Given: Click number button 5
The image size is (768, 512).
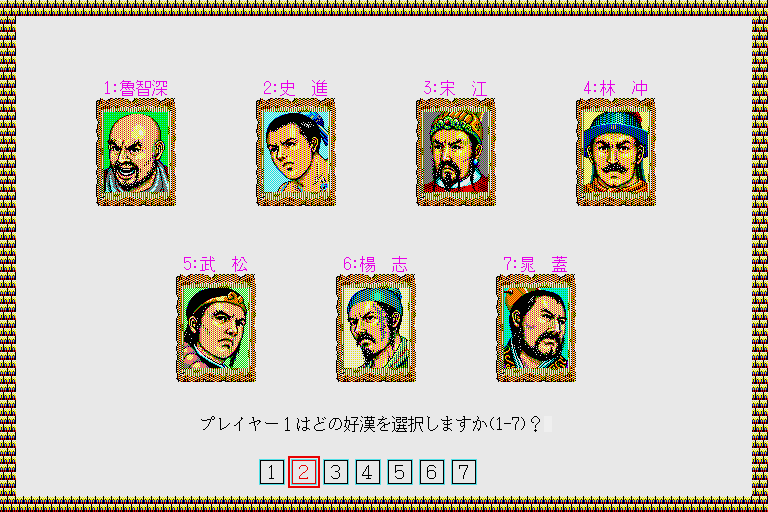Looking at the screenshot, I should click(400, 472).
